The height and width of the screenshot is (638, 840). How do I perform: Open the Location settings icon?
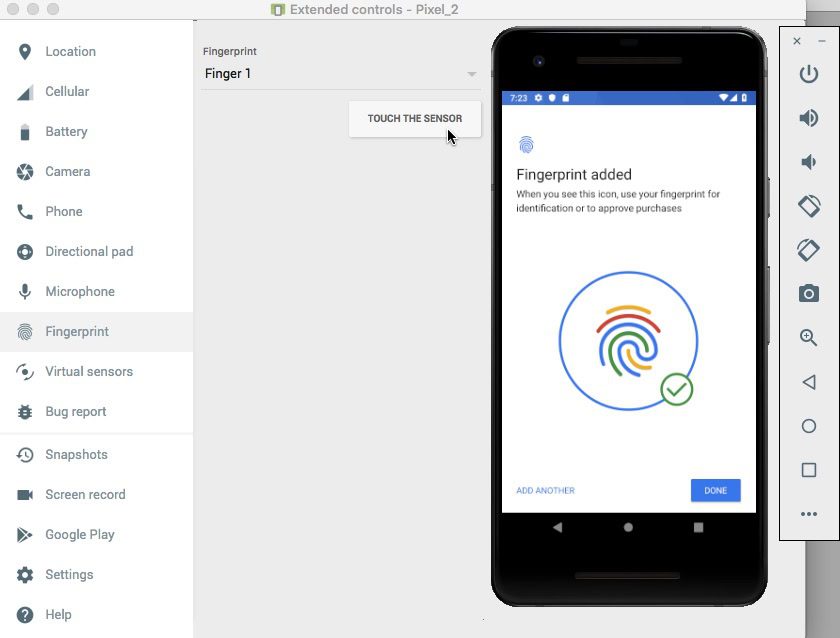(x=25, y=51)
